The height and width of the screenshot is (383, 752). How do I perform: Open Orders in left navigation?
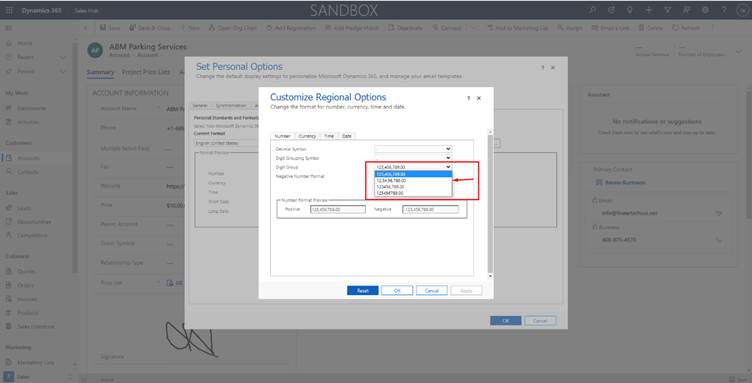25,285
